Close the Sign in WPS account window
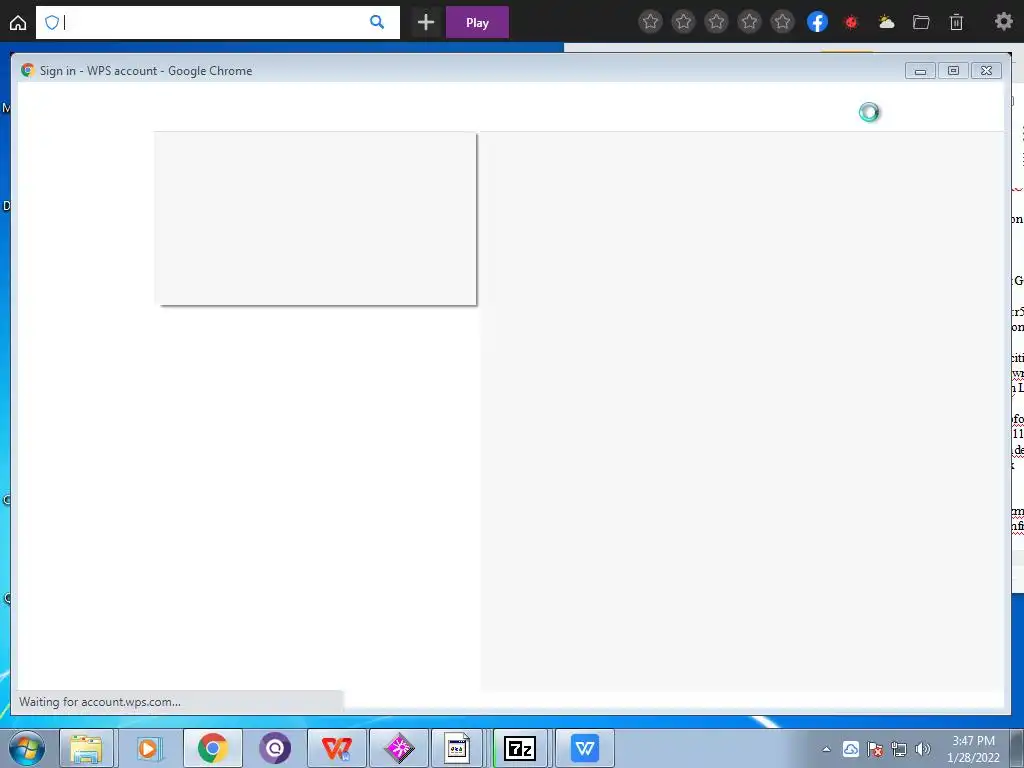 click(x=987, y=71)
